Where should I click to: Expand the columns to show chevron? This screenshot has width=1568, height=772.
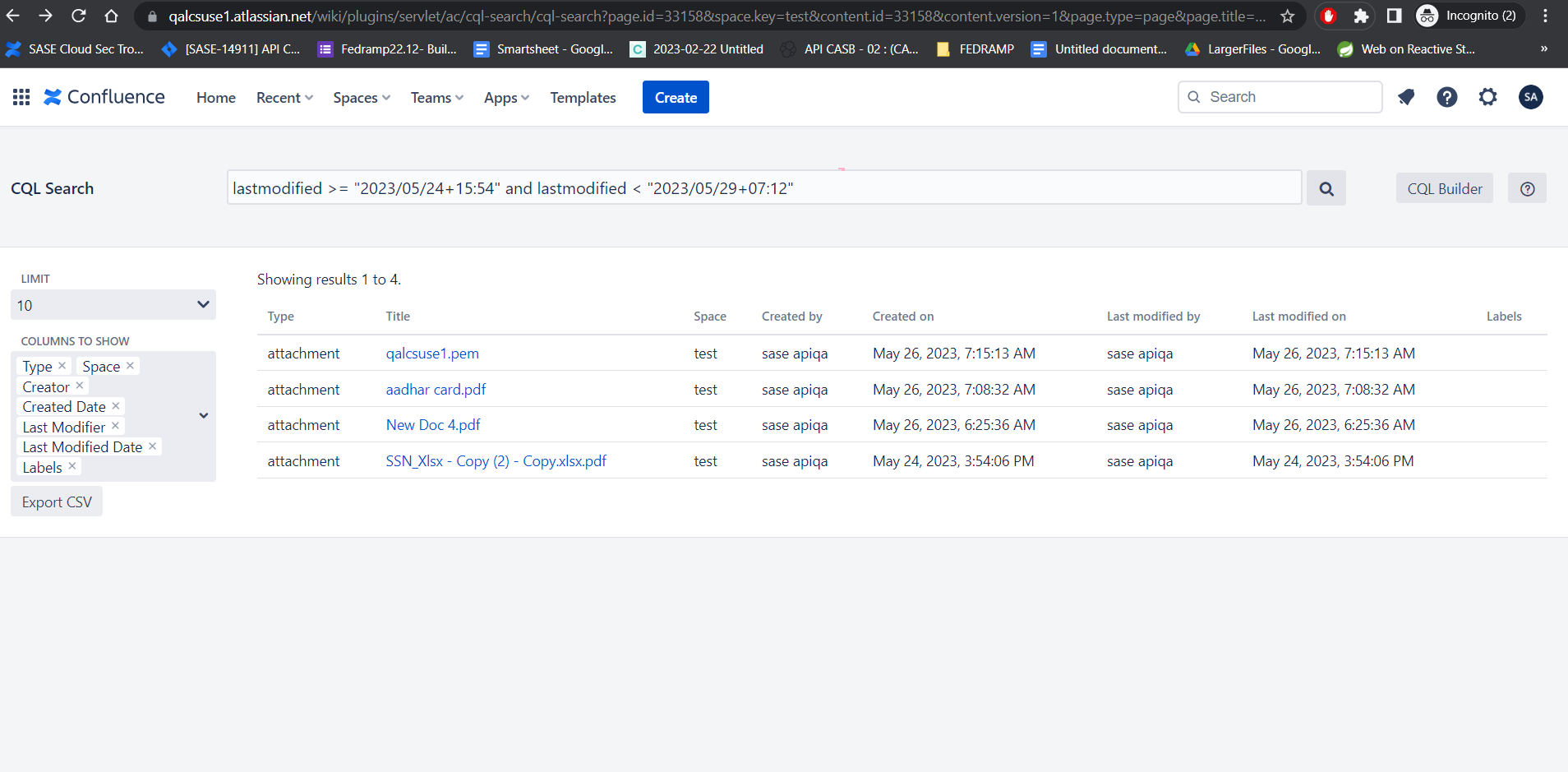[203, 415]
